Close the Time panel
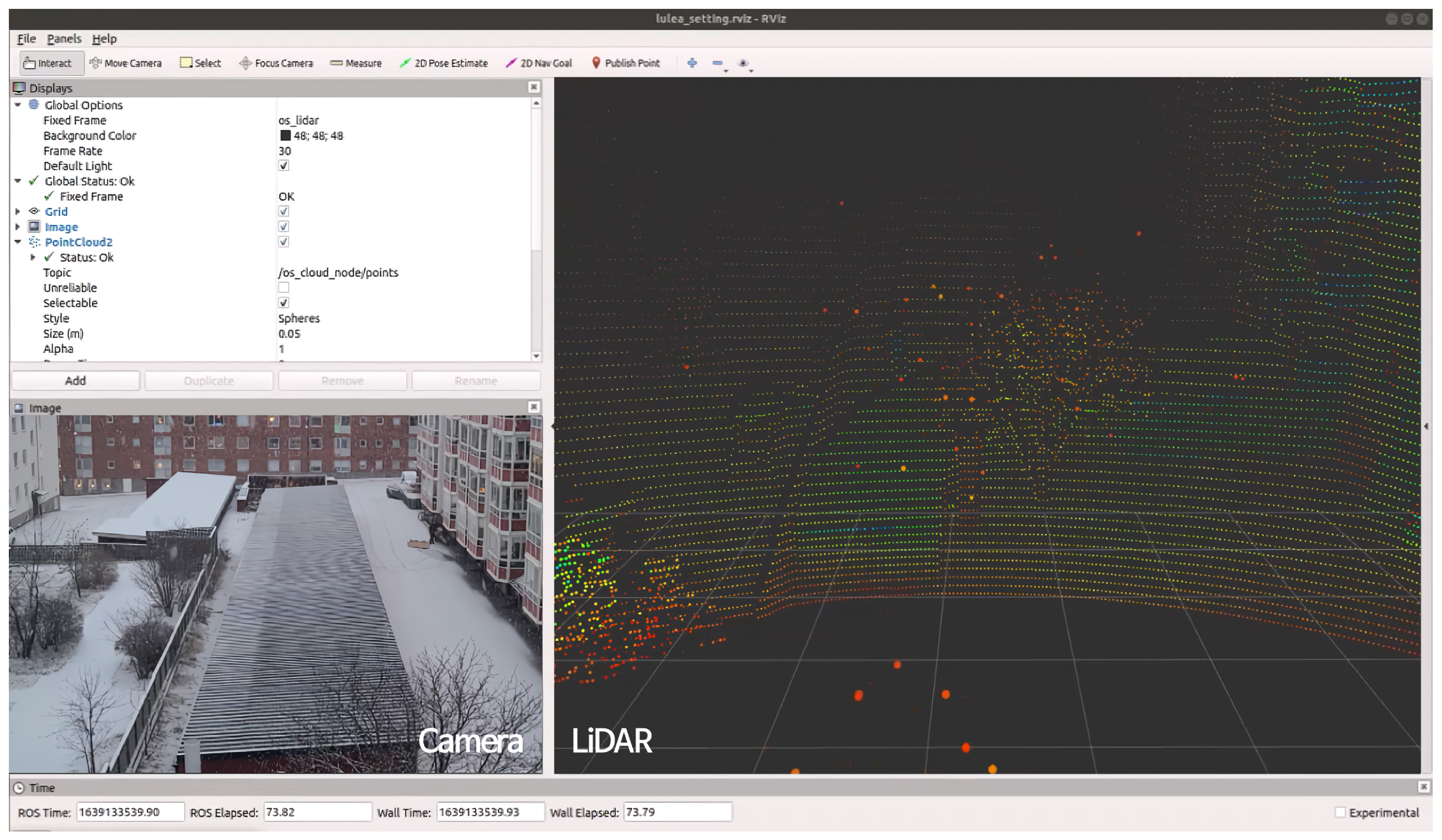1442x840 pixels. coord(1424,787)
